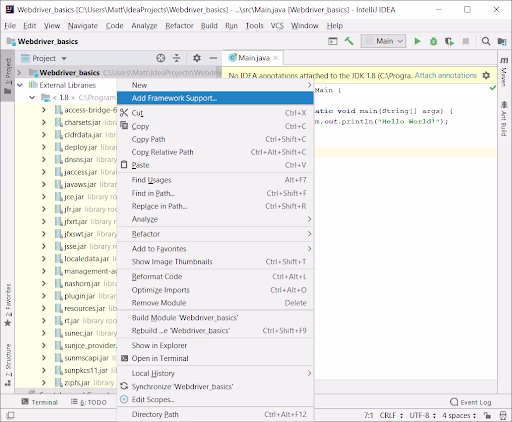This screenshot has height=422, width=512.
Task: Open the Ant Build tool window
Action: click(504, 119)
